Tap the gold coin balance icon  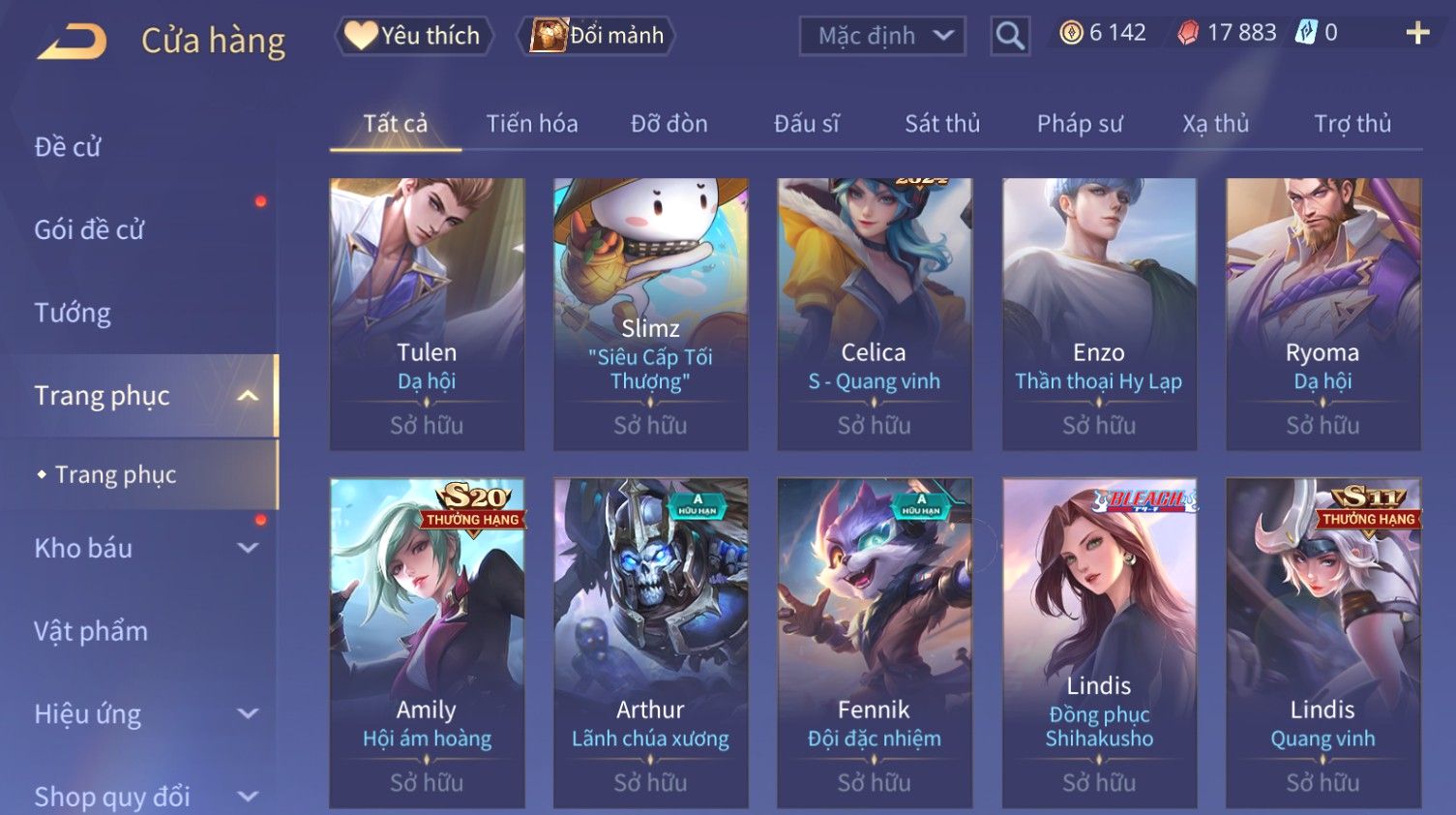tap(1071, 33)
